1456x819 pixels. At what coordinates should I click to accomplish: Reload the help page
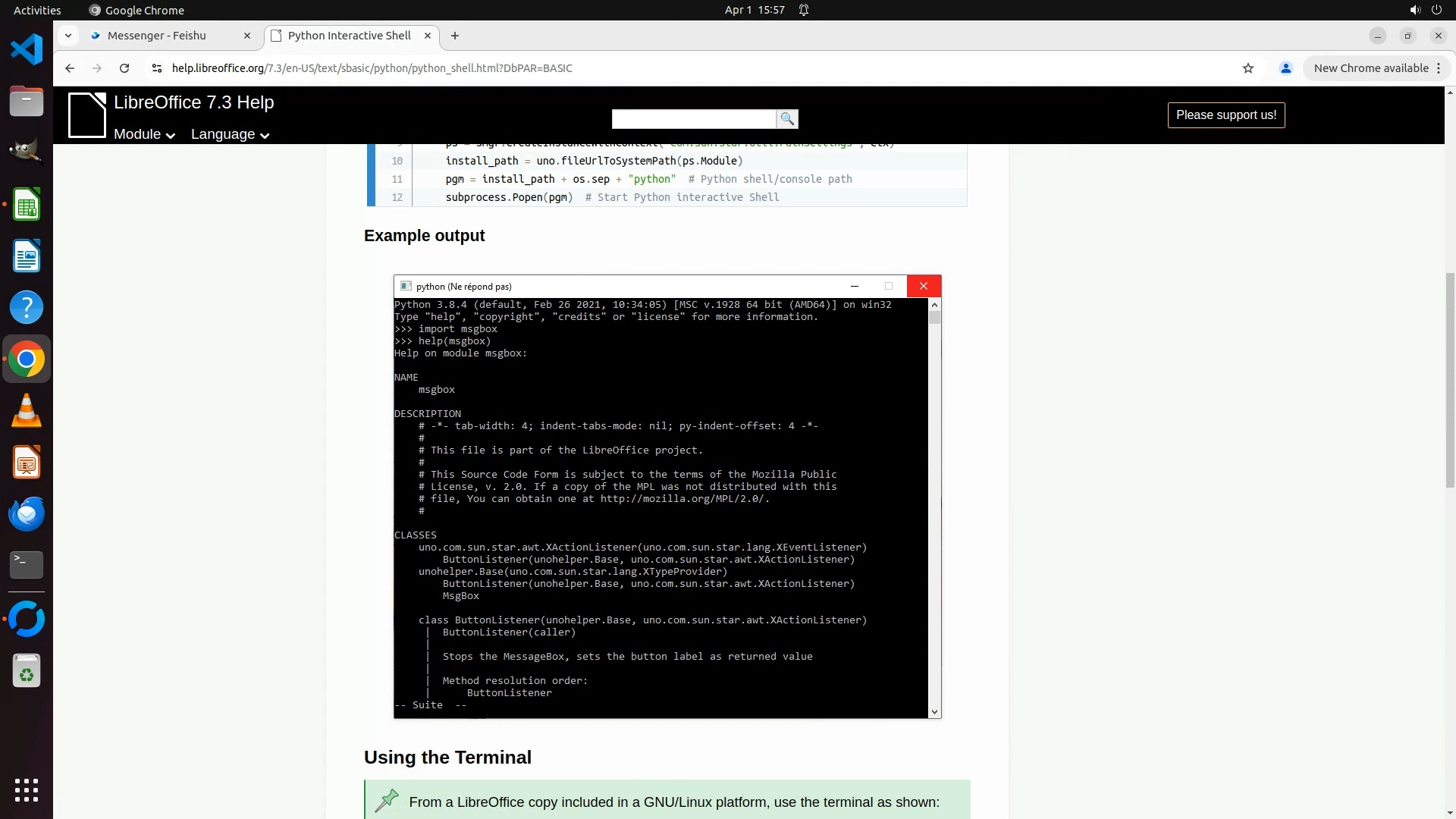[x=124, y=68]
